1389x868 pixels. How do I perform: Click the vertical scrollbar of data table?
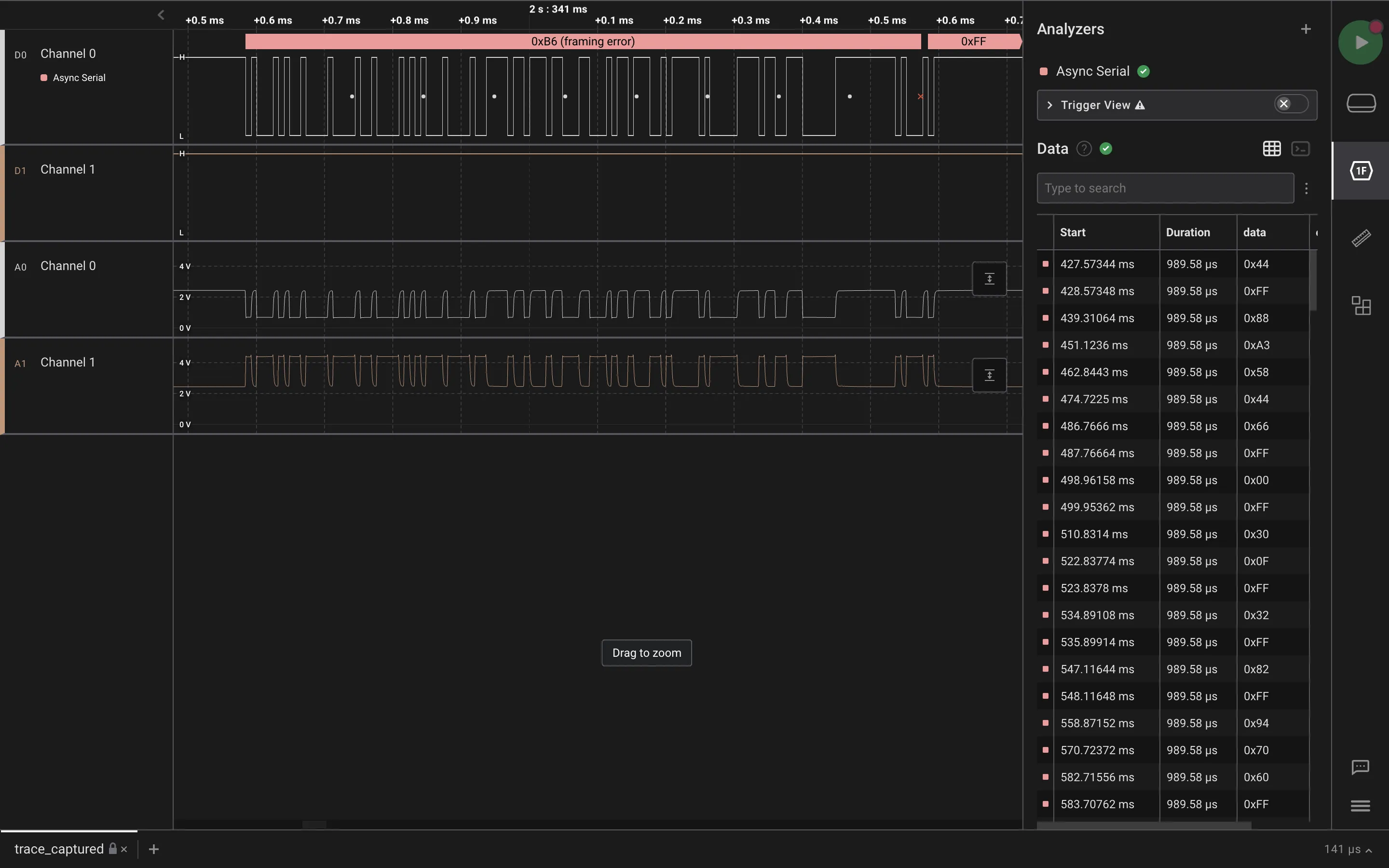coord(1313,280)
